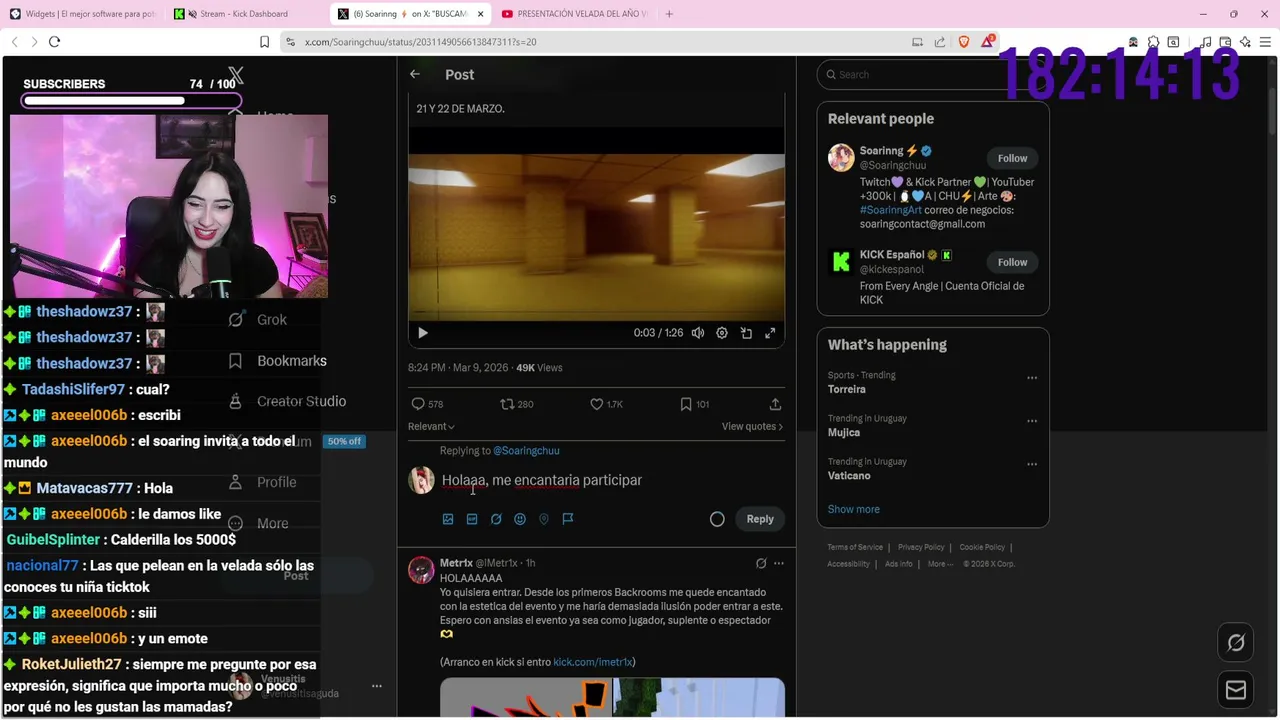Open the Cookie Policy link
The height and width of the screenshot is (720, 1280).
tap(982, 547)
